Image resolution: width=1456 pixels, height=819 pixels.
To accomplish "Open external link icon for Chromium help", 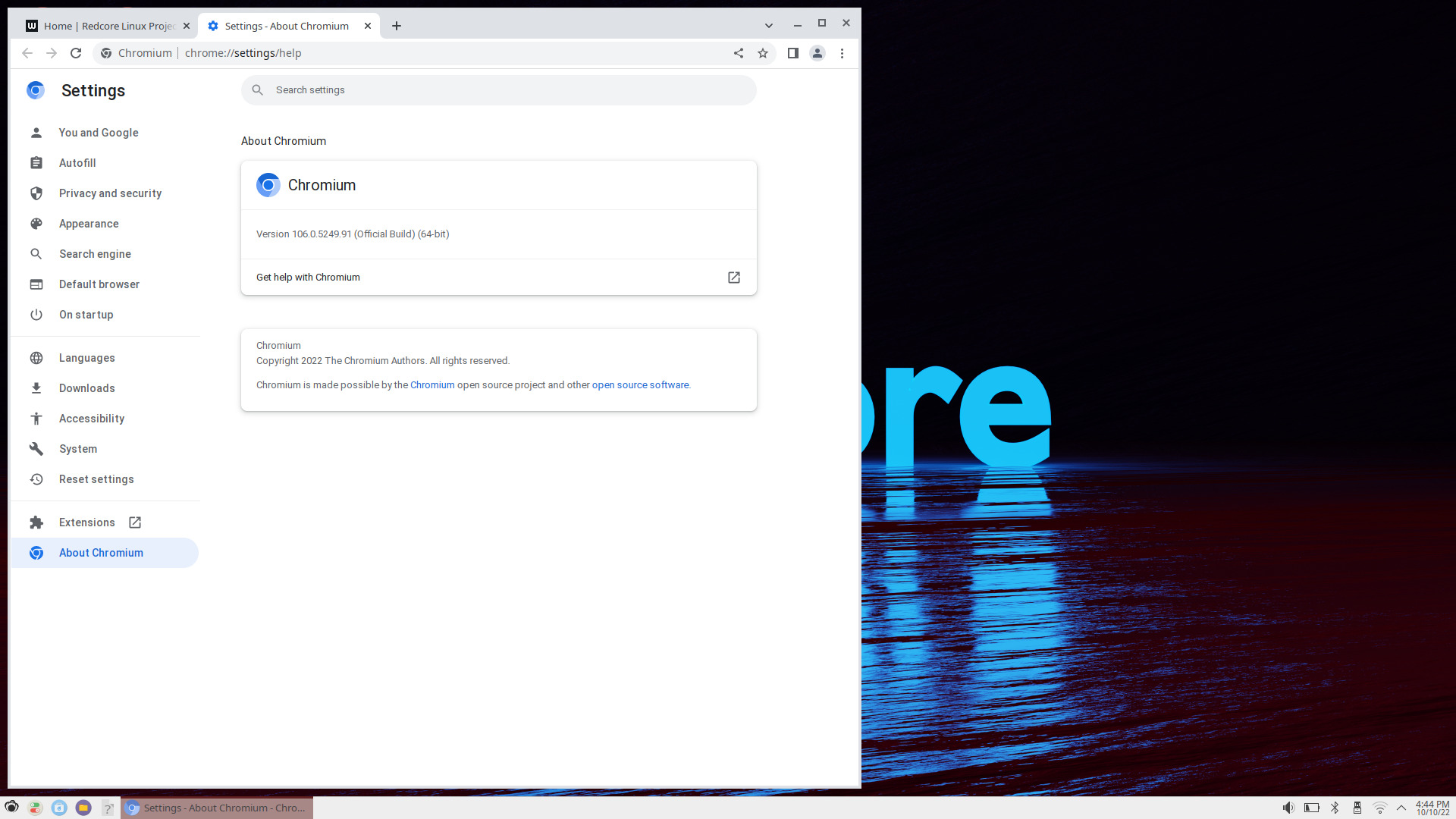I will pos(734,278).
